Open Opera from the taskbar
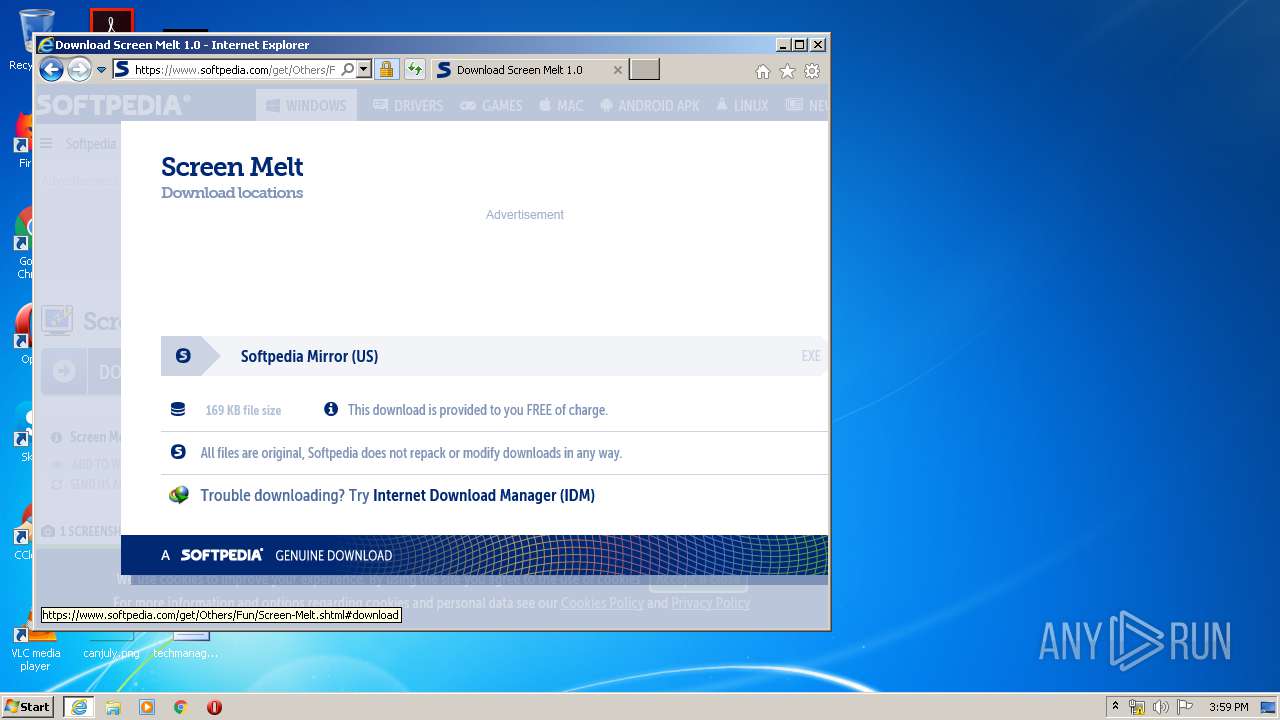This screenshot has height=720, width=1280. coord(214,707)
